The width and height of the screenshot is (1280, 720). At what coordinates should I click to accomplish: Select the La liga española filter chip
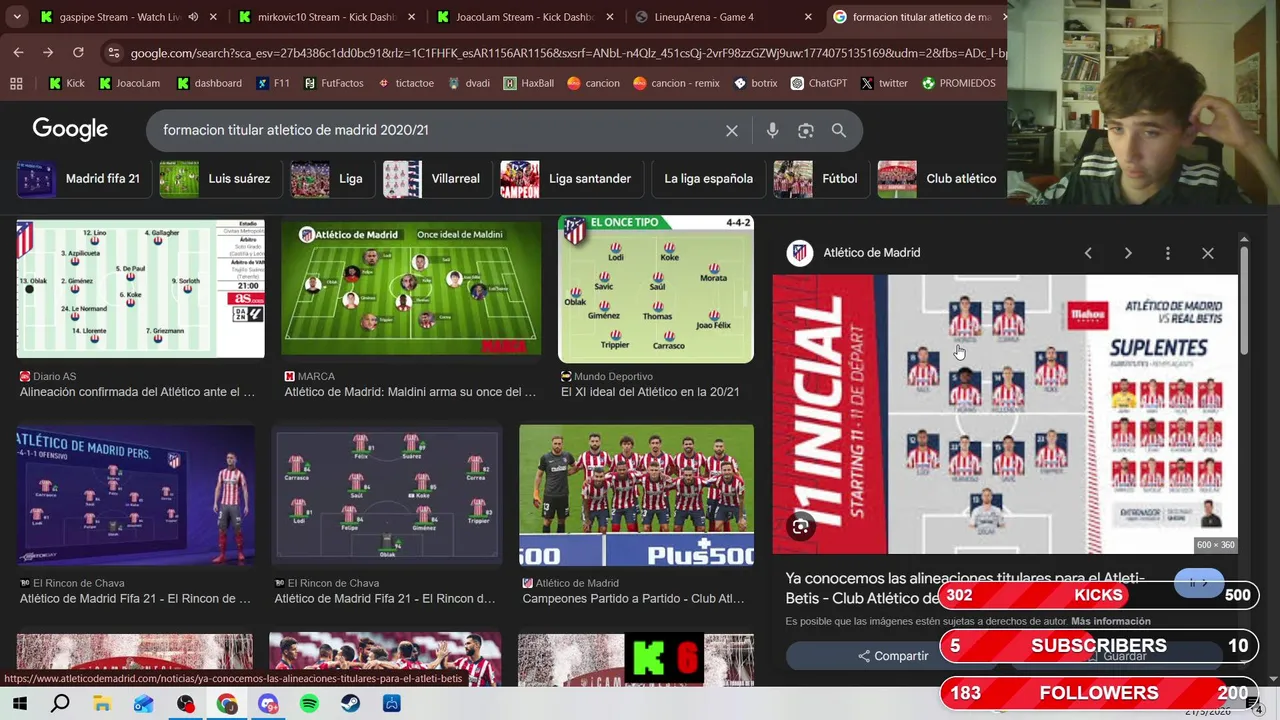click(709, 179)
